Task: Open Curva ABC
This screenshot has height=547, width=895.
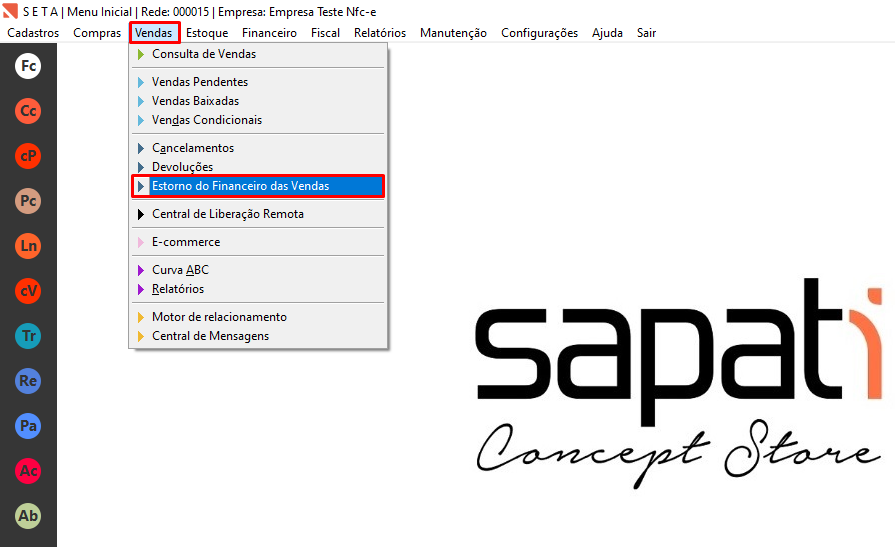Action: [258, 270]
